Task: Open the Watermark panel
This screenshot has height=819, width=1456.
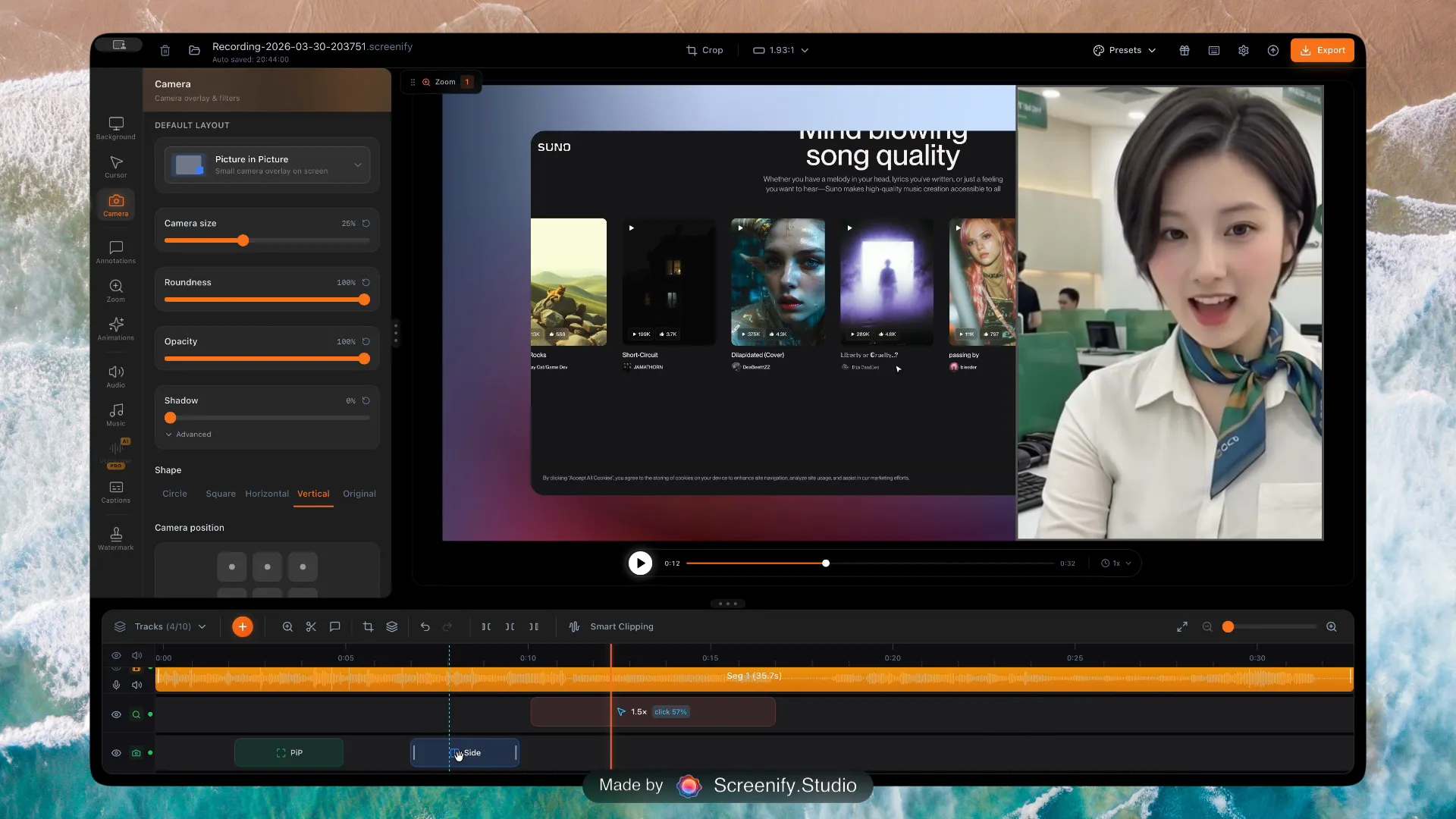Action: pyautogui.click(x=116, y=538)
